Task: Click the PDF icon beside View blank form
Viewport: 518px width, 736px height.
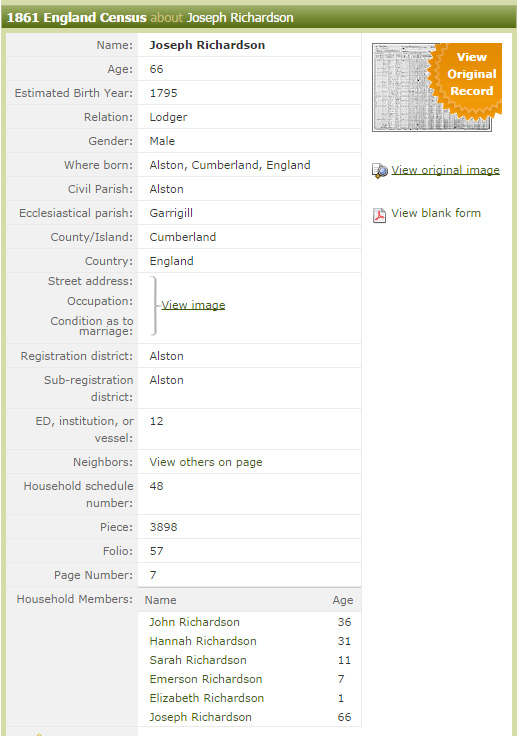Action: (379, 215)
